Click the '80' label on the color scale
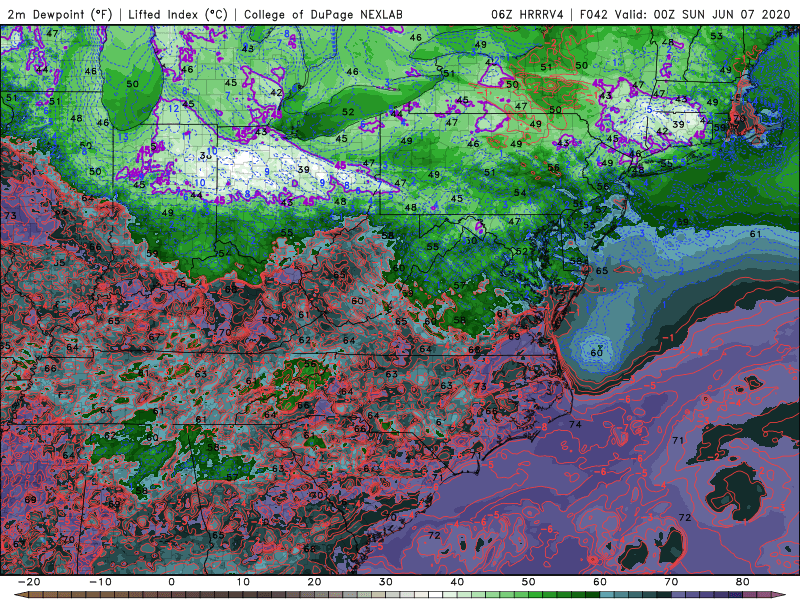This screenshot has width=800, height=600. click(x=743, y=582)
